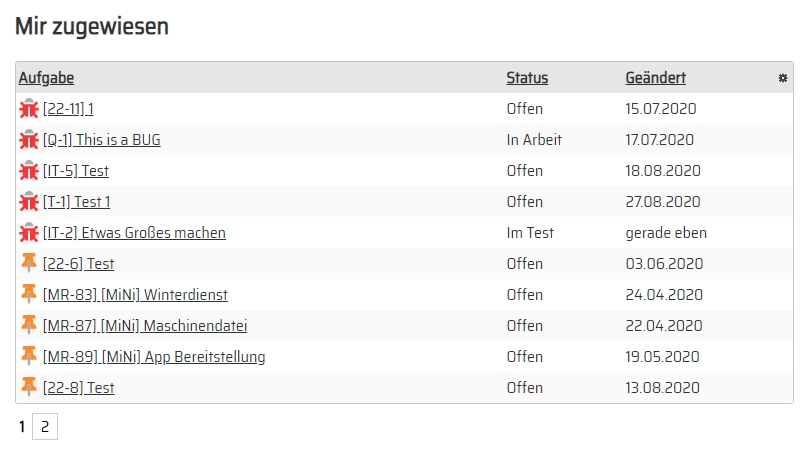Go to page 2 of the list
The height and width of the screenshot is (453, 804).
[x=45, y=426]
